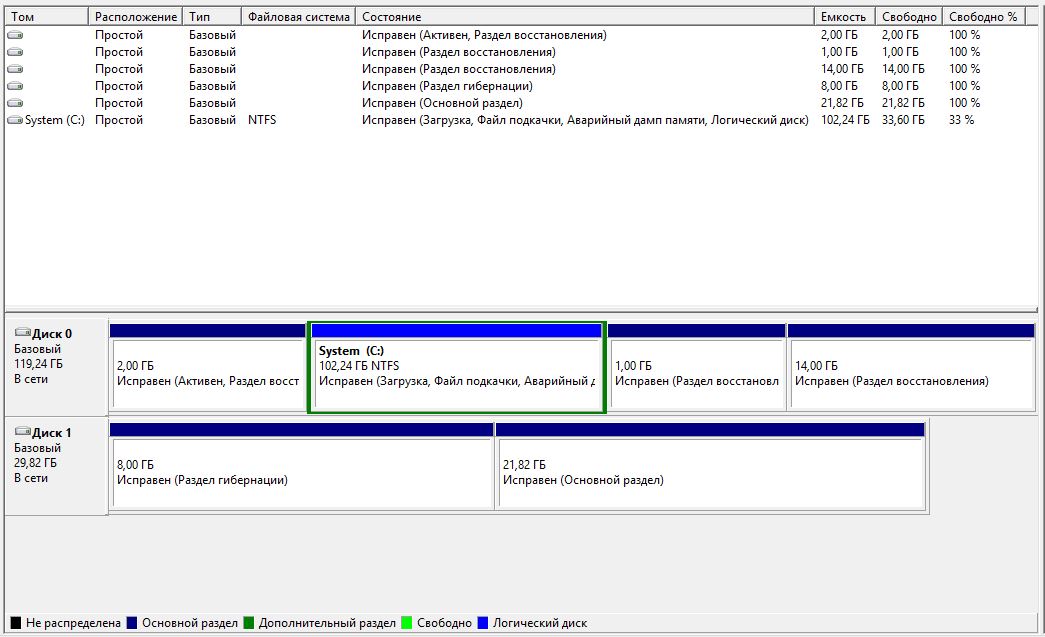
Task: Click drive icon of the 2,00 ГБ volume row
Action: [15, 35]
